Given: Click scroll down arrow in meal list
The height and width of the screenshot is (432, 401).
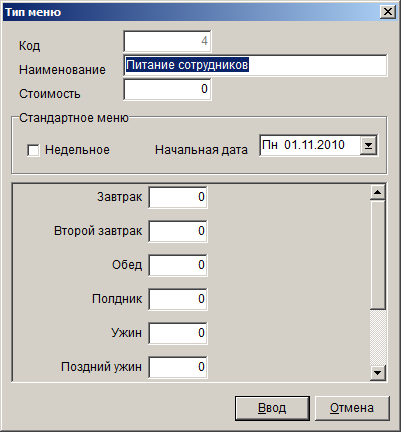Looking at the screenshot, I should tap(378, 373).
